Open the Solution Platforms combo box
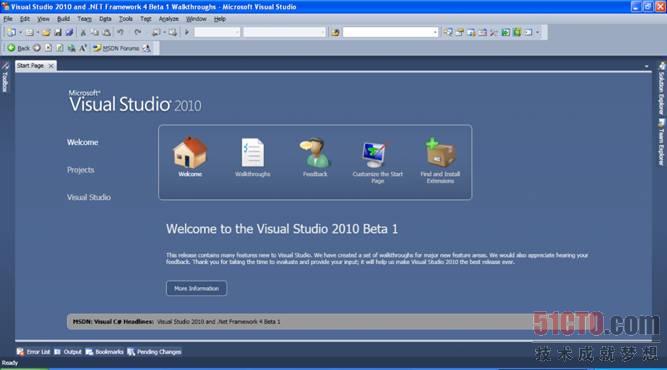This screenshot has height=370, width=667. 285,32
